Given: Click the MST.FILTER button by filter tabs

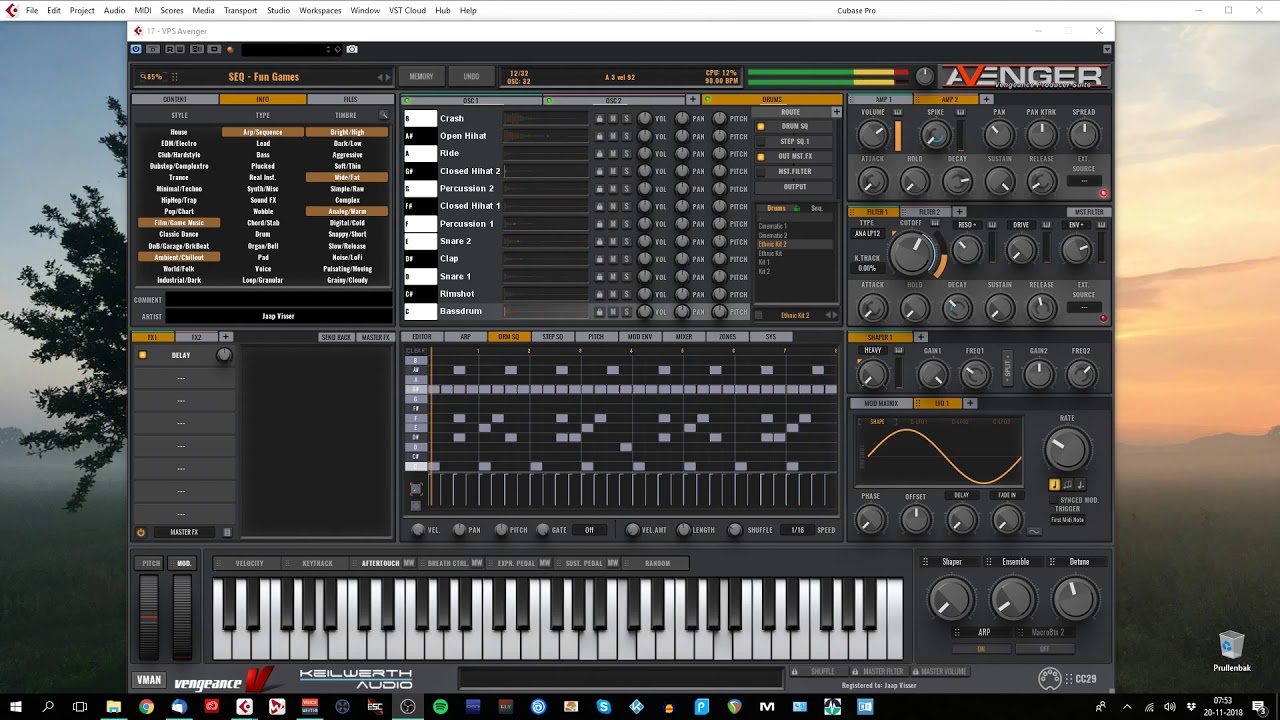Looking at the screenshot, I should coord(1088,212).
